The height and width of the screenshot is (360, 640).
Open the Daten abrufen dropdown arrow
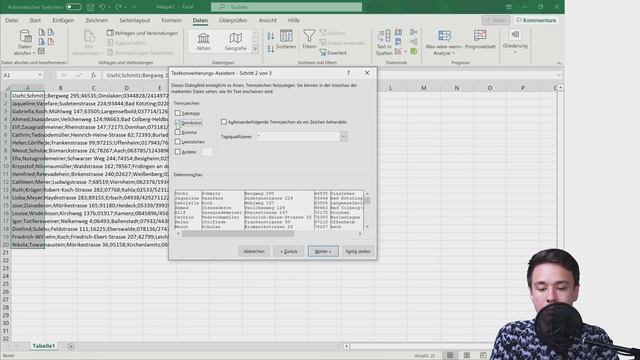[x=34, y=53]
